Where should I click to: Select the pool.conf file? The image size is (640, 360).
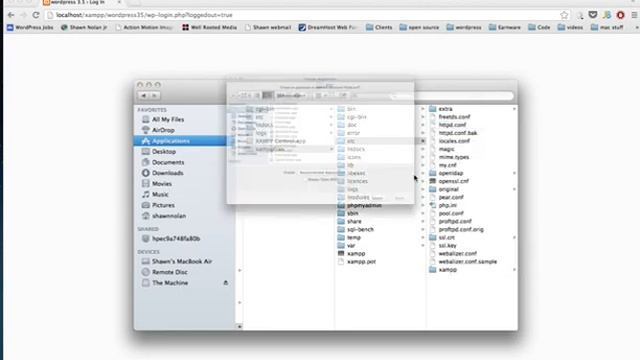click(x=451, y=213)
